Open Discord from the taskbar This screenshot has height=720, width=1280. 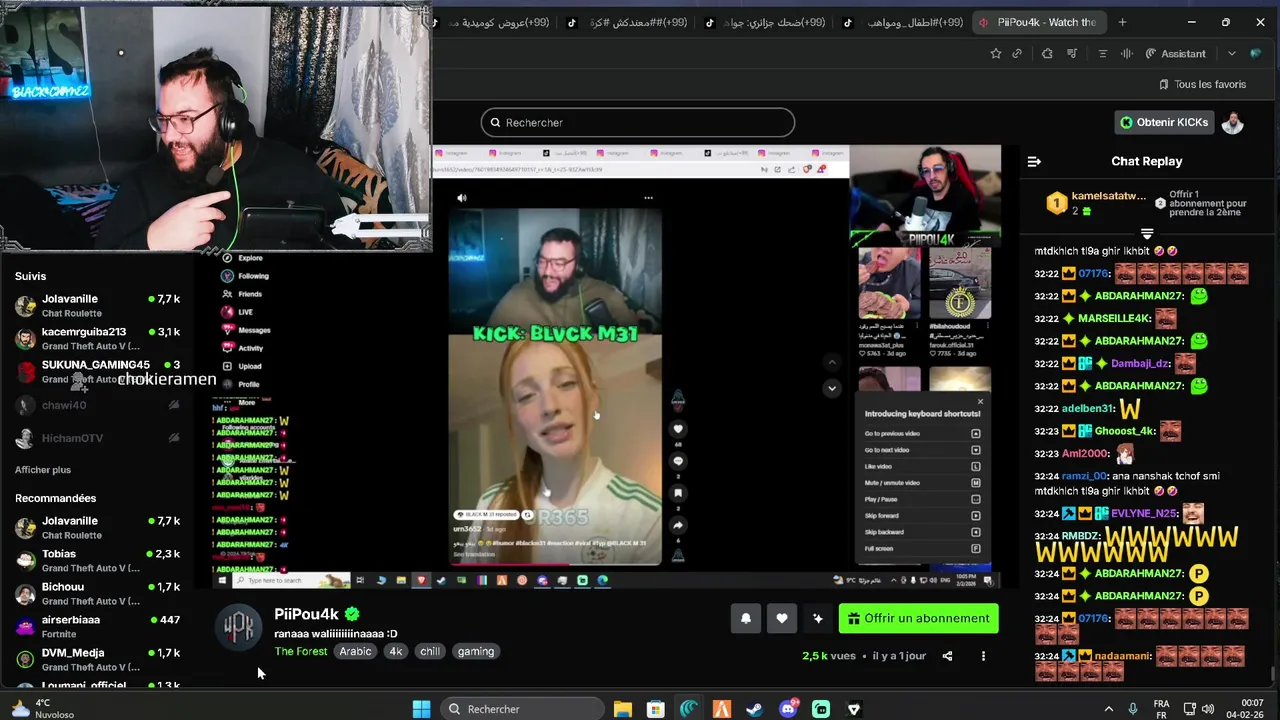[788, 709]
